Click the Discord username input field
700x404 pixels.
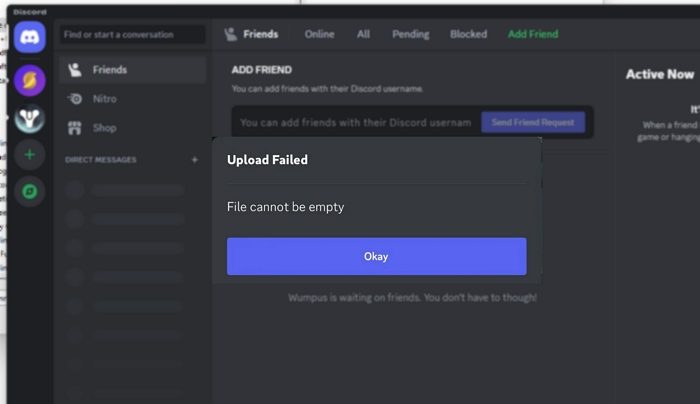click(x=355, y=122)
